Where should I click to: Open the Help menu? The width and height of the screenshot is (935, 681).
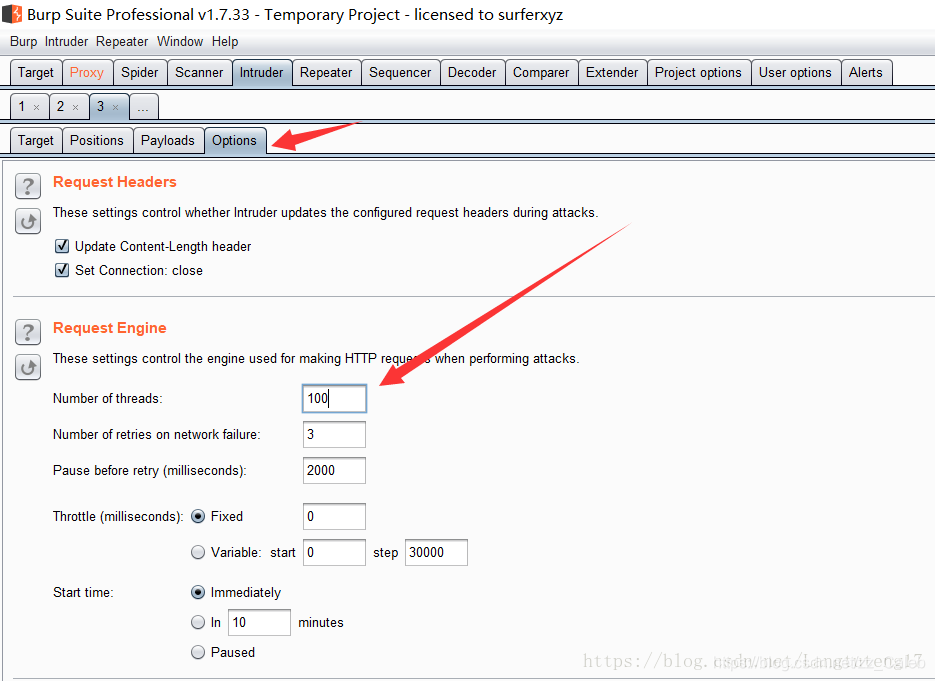(x=225, y=42)
